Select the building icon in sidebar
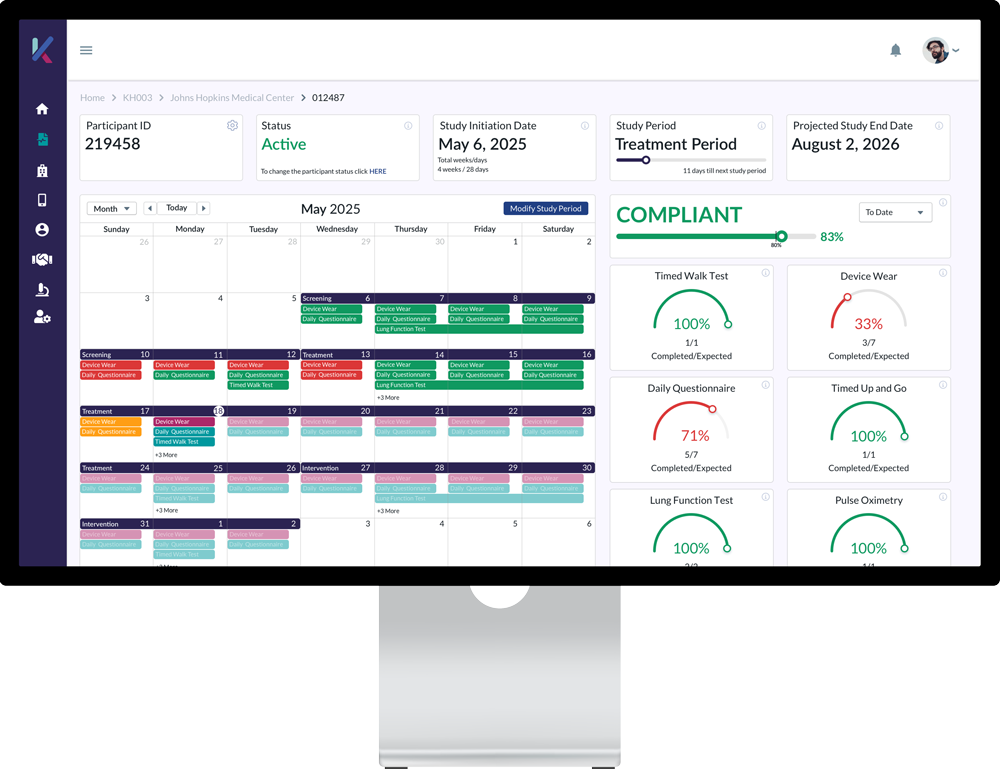Screen dimensions: 1000x769 pos(42,170)
